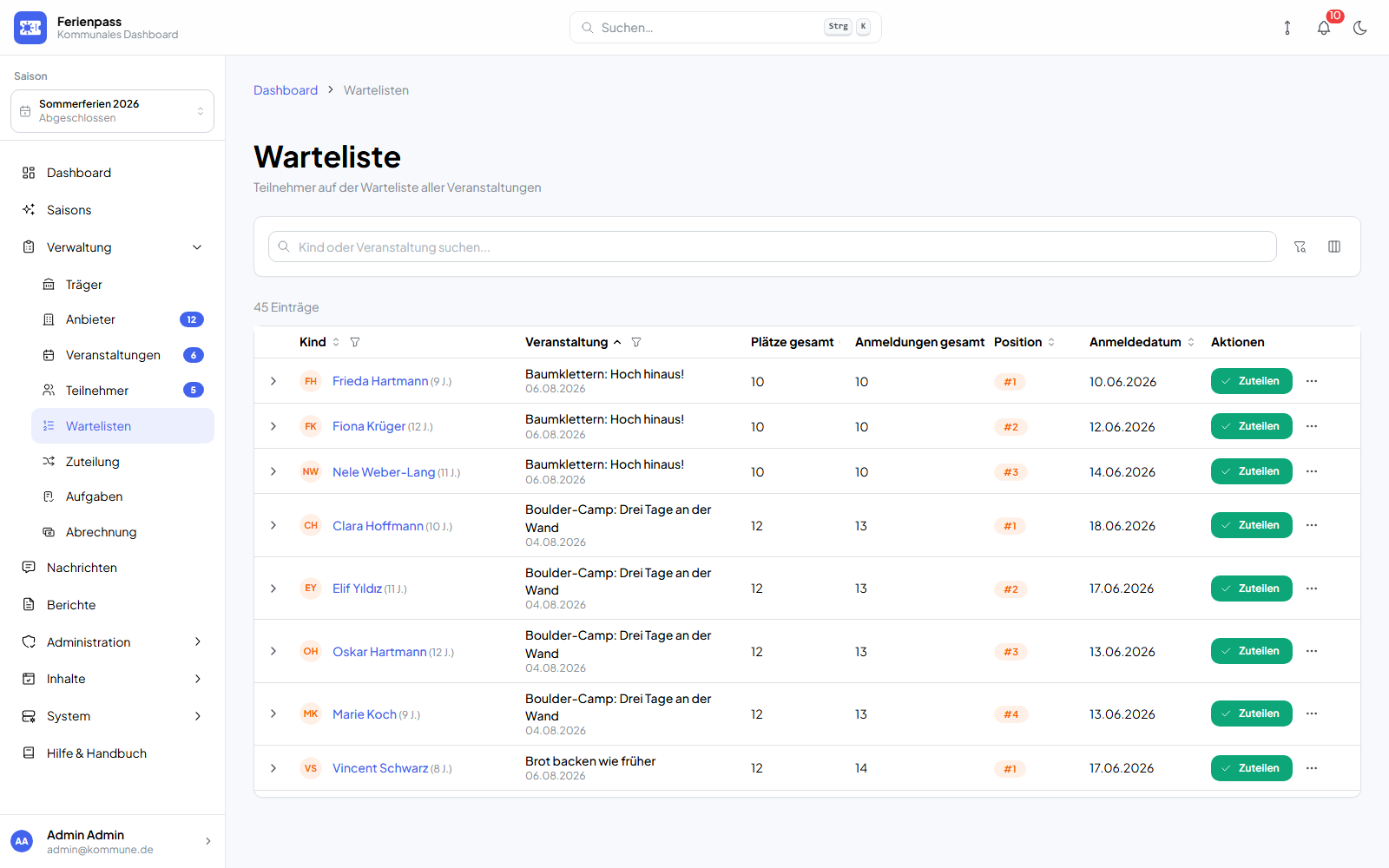The image size is (1389, 868).
Task: Open Zuteilung in sidebar
Action: [122, 462]
